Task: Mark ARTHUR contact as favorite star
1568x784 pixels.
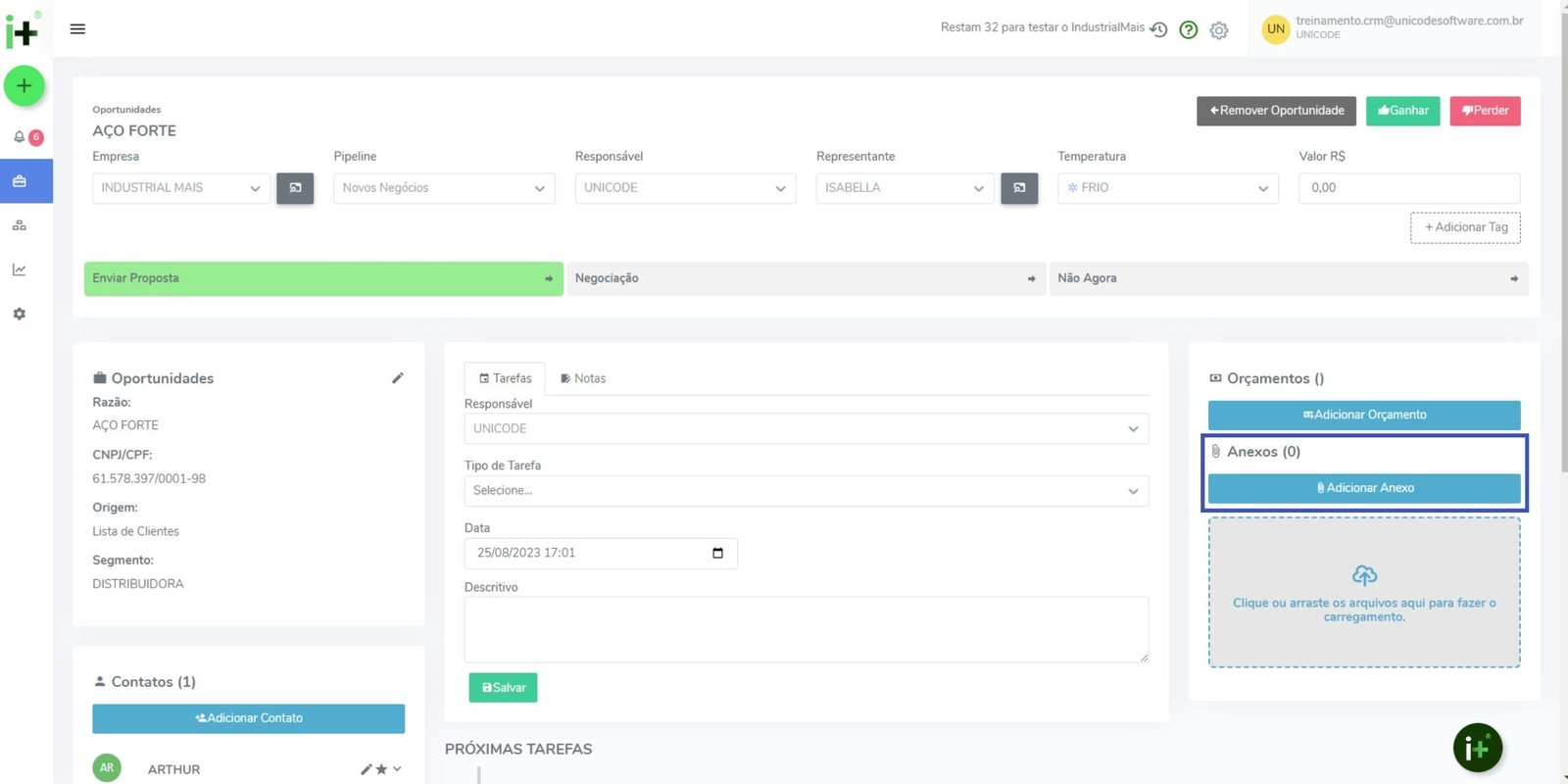Action: 381,769
